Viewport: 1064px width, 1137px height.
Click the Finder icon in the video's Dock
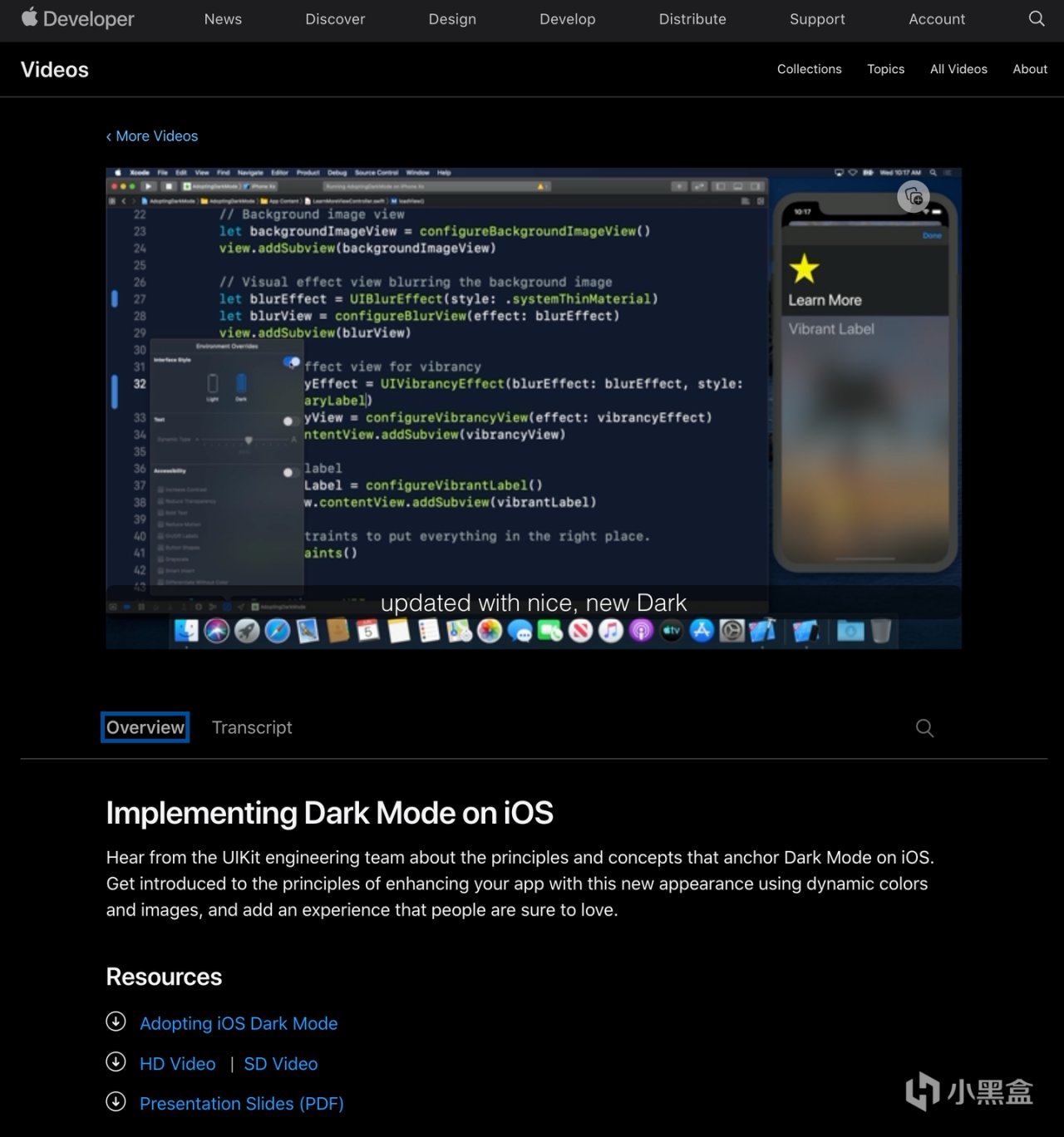(x=186, y=631)
